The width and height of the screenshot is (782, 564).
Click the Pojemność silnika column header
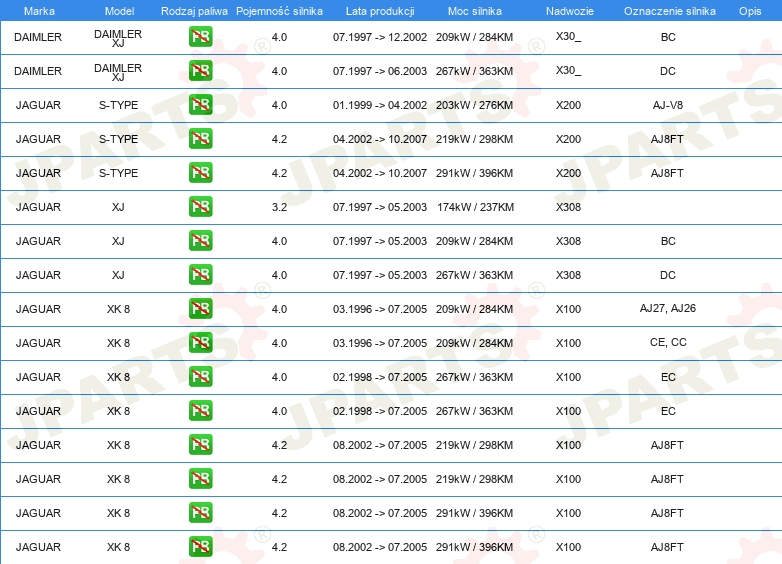(279, 11)
